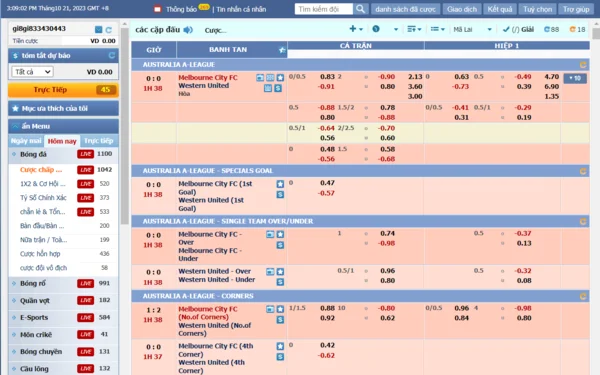Click the live stream icon for Melbourne City FC match
Viewport: 600px width, 375px height.
point(260,78)
